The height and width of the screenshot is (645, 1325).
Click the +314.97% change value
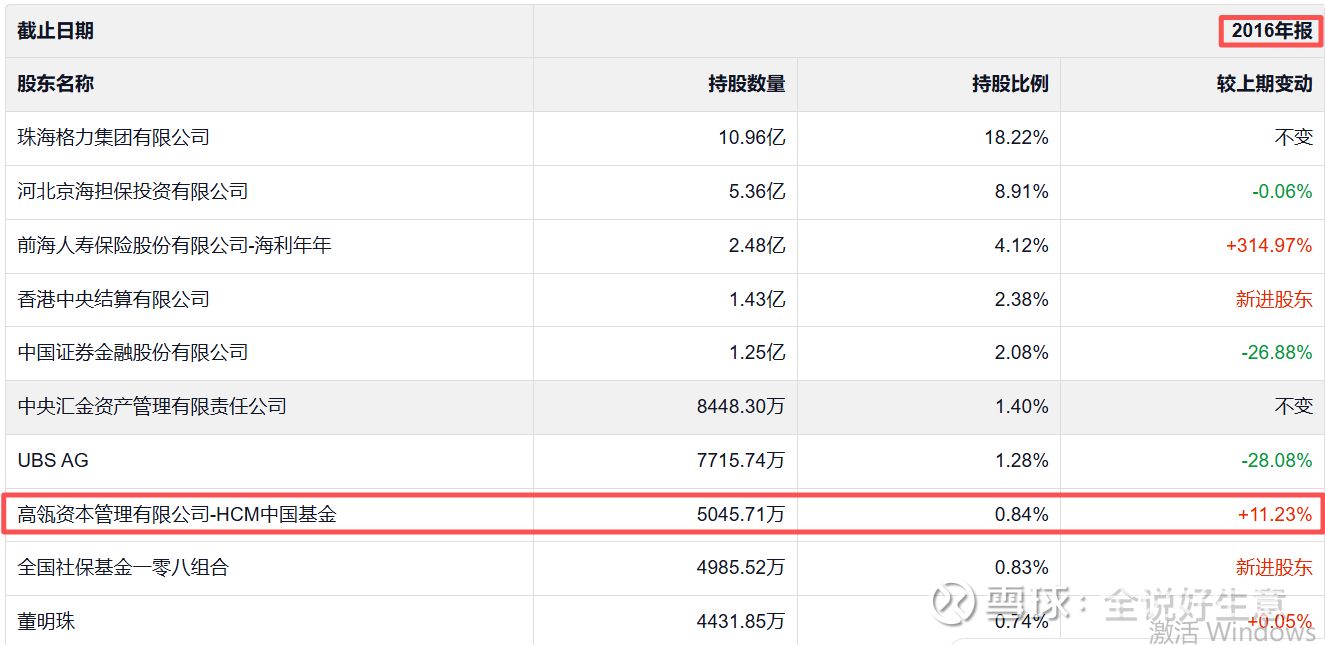click(x=1267, y=245)
